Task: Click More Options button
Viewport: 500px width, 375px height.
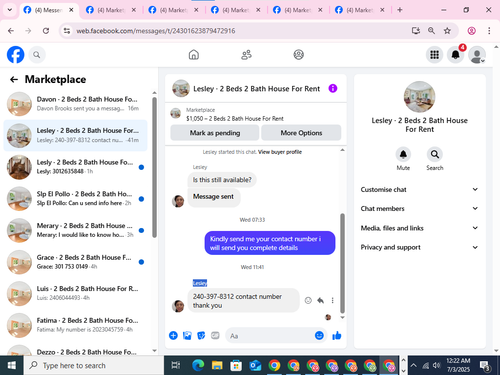Action: [301, 133]
